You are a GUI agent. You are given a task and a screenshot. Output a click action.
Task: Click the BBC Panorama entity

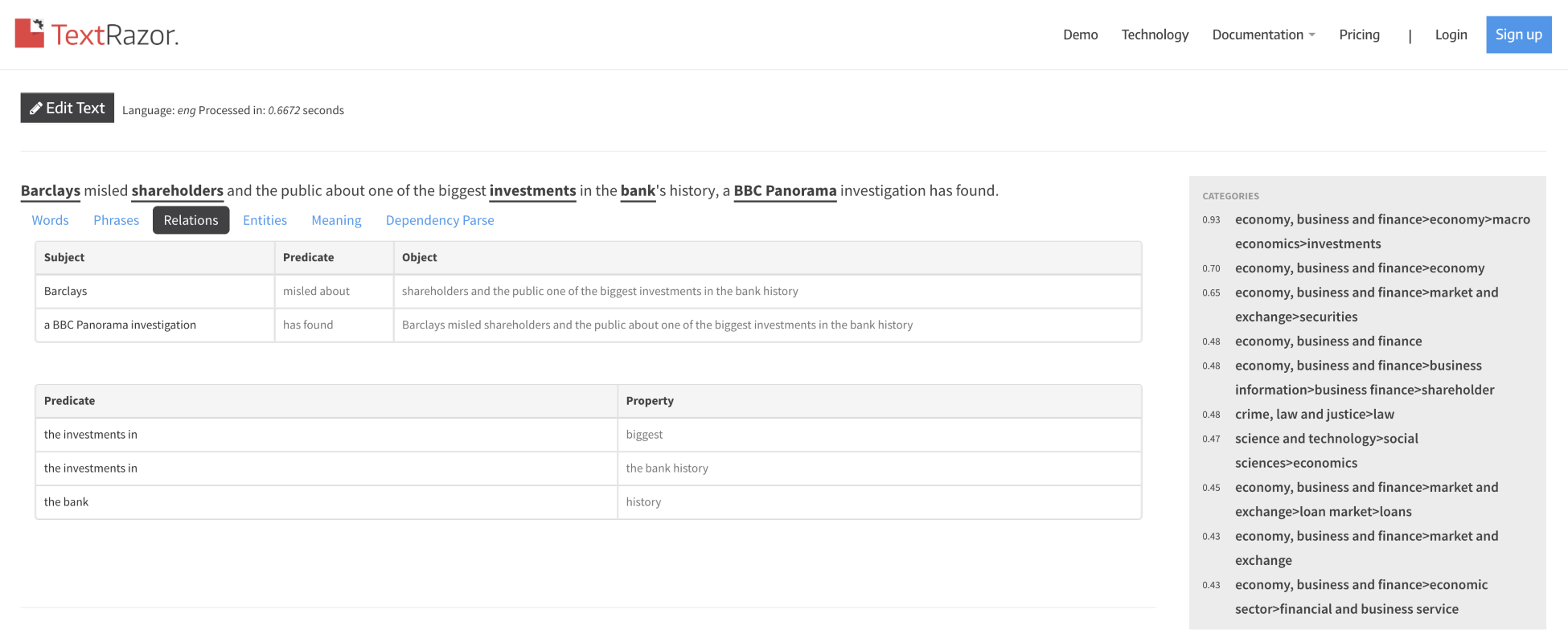tap(785, 190)
